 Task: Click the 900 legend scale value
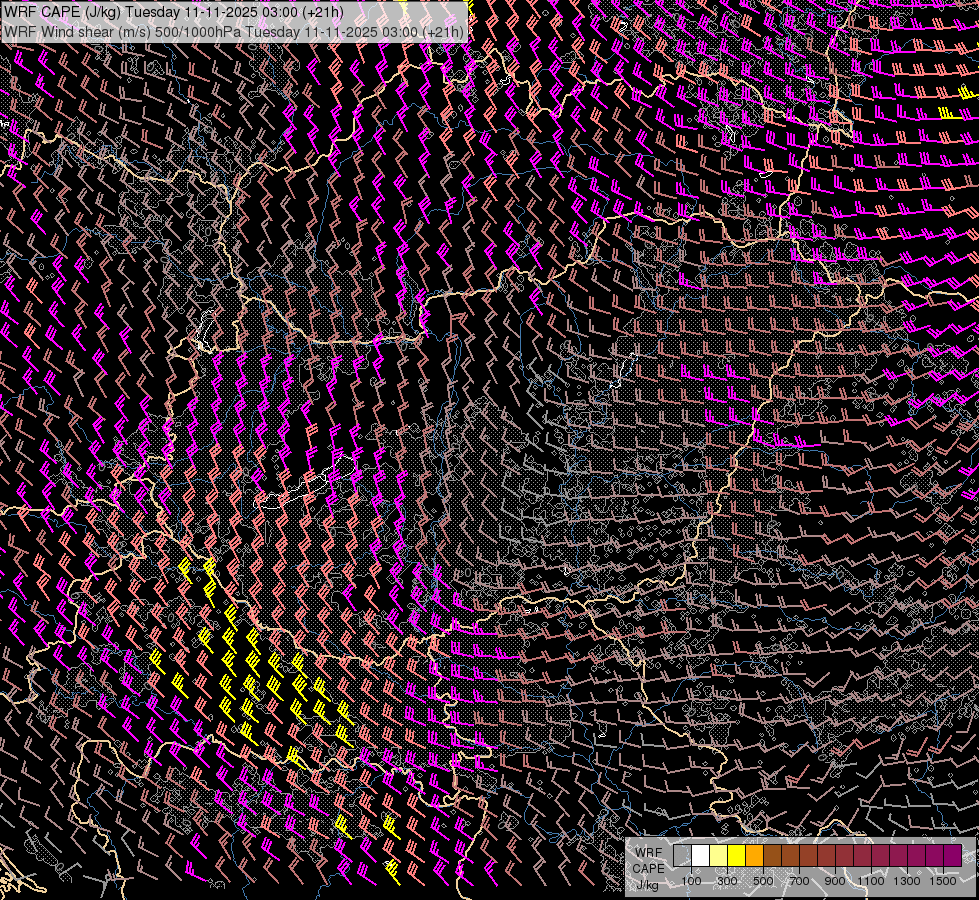click(x=835, y=881)
